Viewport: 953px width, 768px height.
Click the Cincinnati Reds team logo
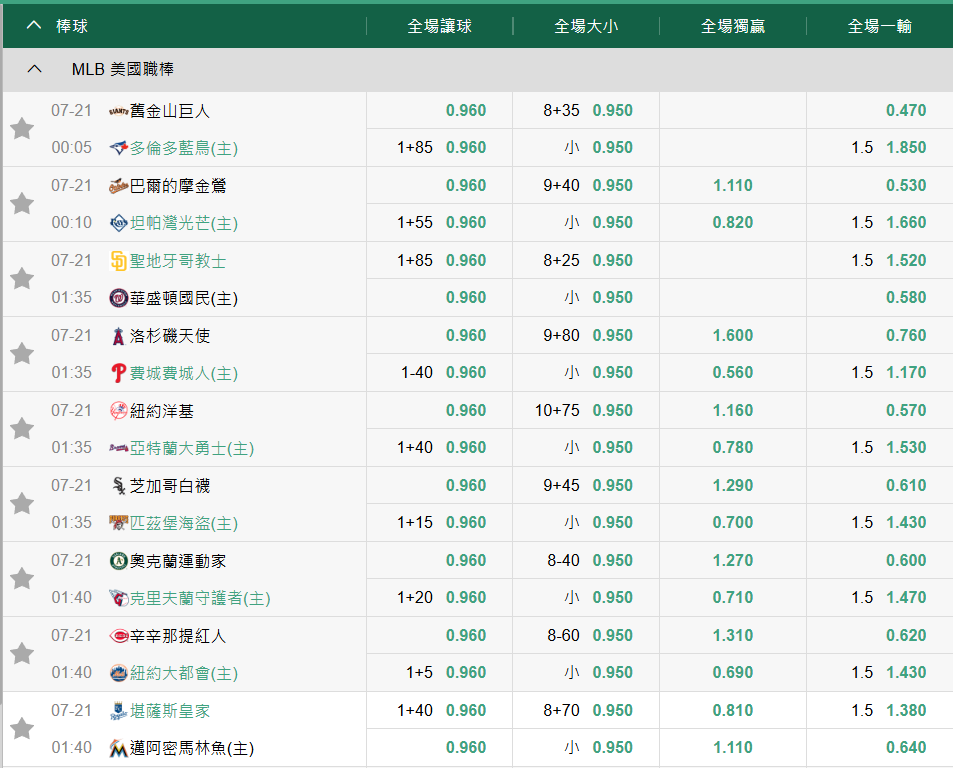point(119,636)
